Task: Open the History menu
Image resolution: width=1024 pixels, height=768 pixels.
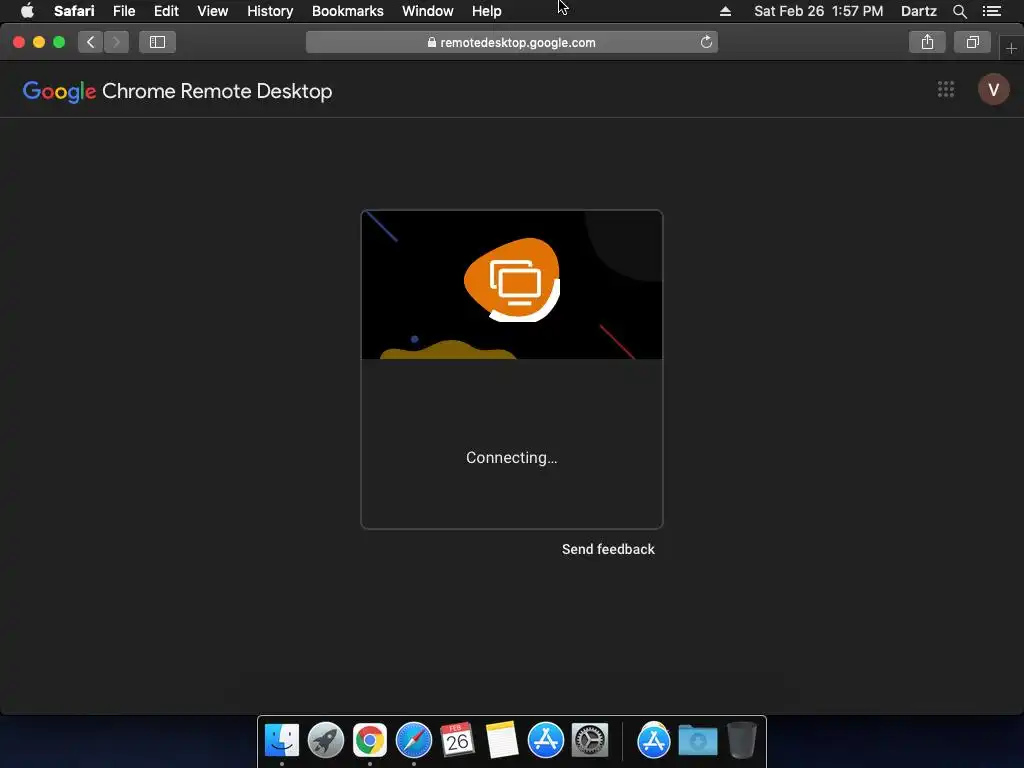Action: [270, 11]
